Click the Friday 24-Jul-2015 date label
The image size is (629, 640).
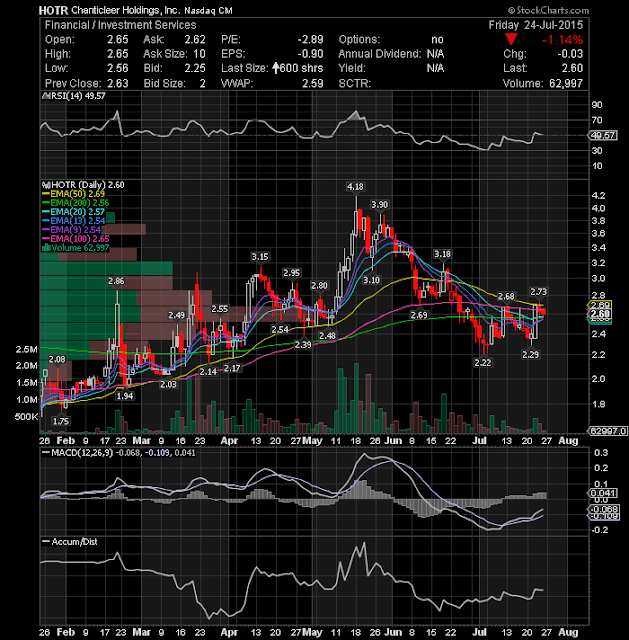(536, 25)
